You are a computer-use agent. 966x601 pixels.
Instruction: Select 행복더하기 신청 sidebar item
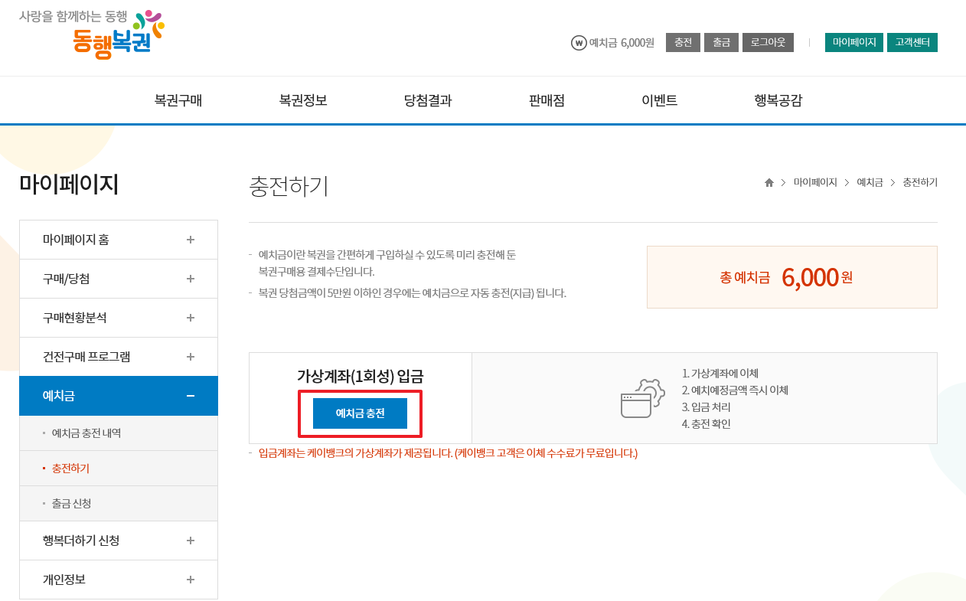pyautogui.click(x=118, y=541)
